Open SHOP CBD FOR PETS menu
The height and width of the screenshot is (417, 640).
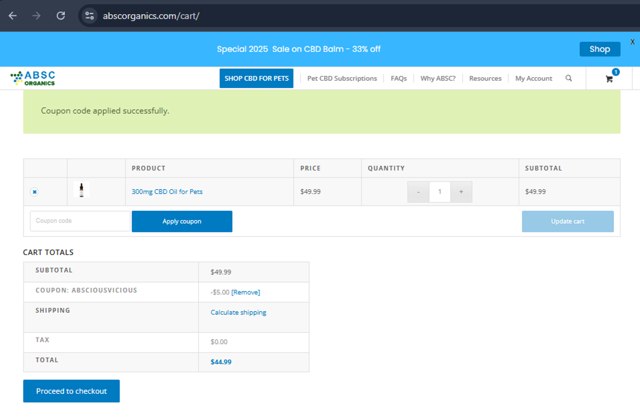pos(256,78)
